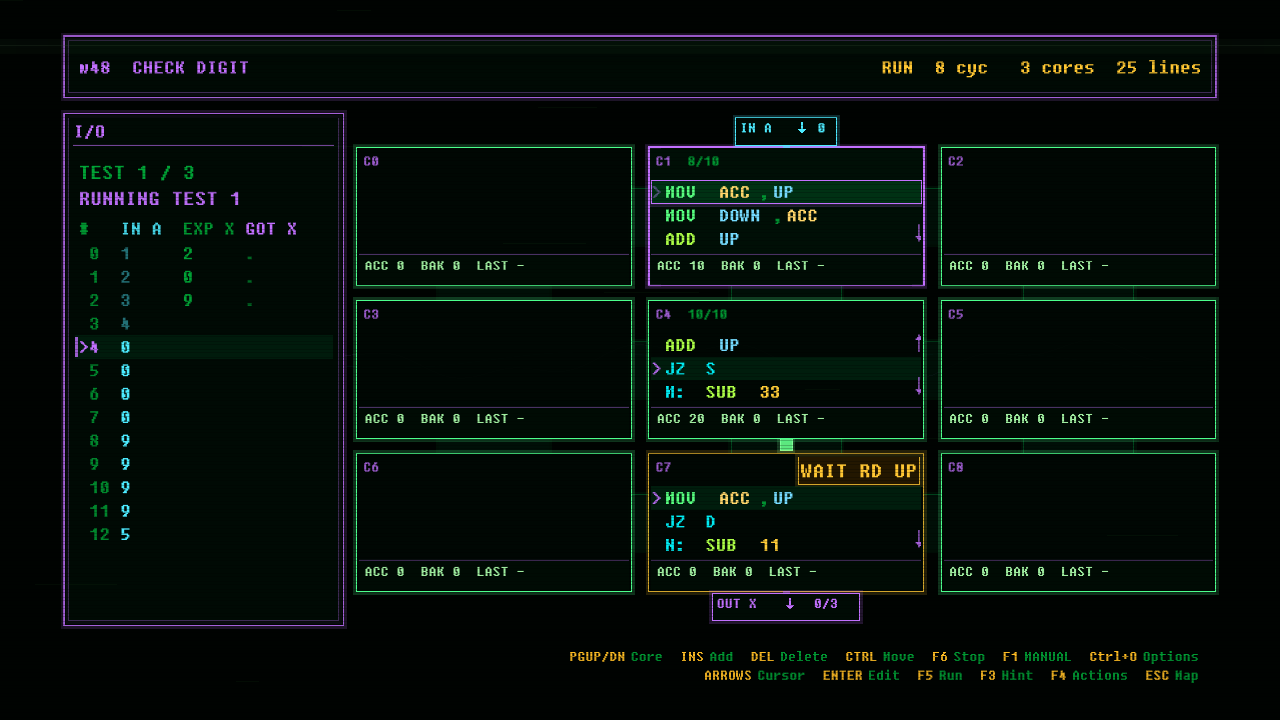Select empty core C3
Screen dimensions: 1280x720
click(494, 369)
